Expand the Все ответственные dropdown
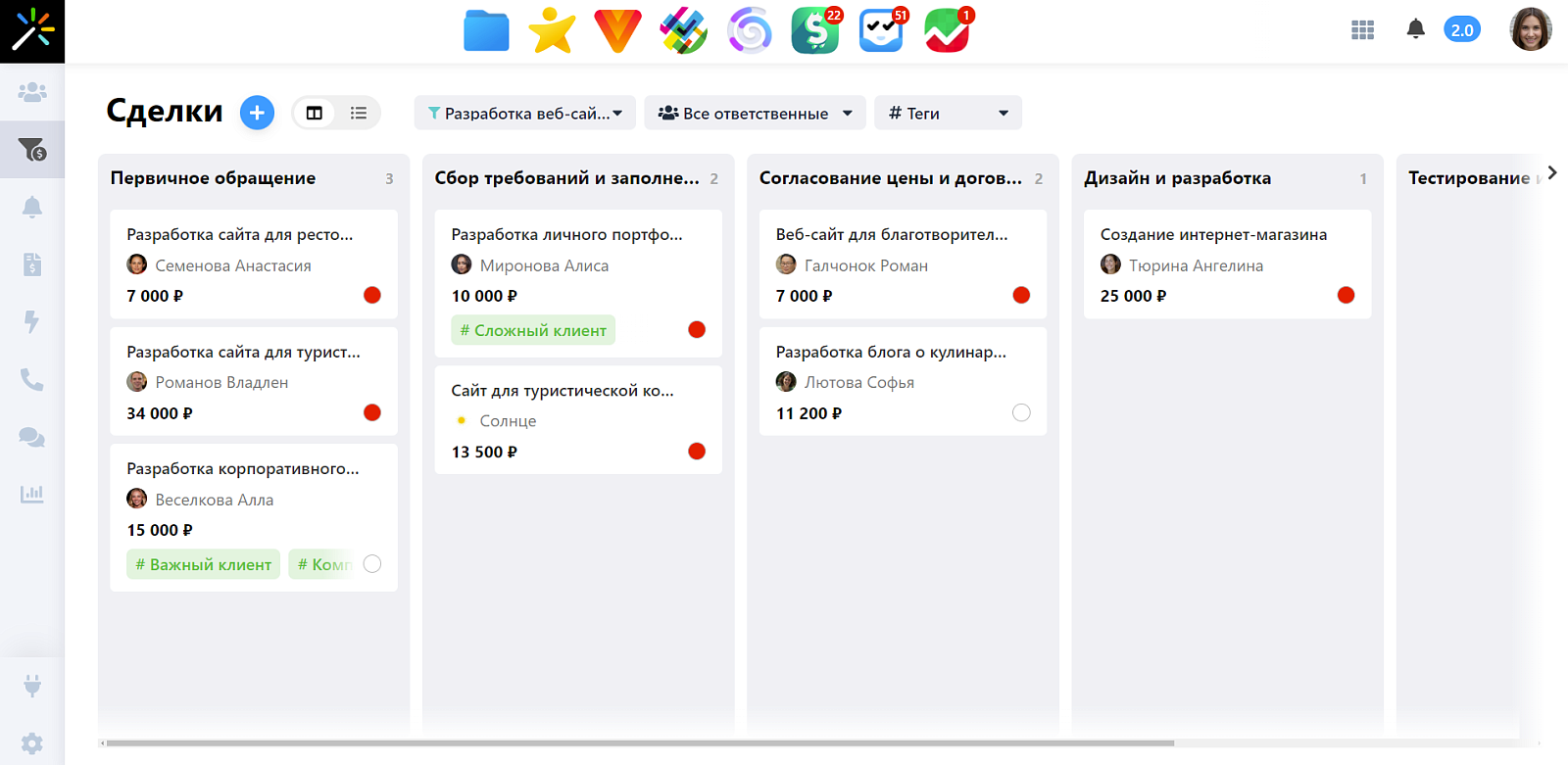This screenshot has width=1568, height=765. point(755,113)
